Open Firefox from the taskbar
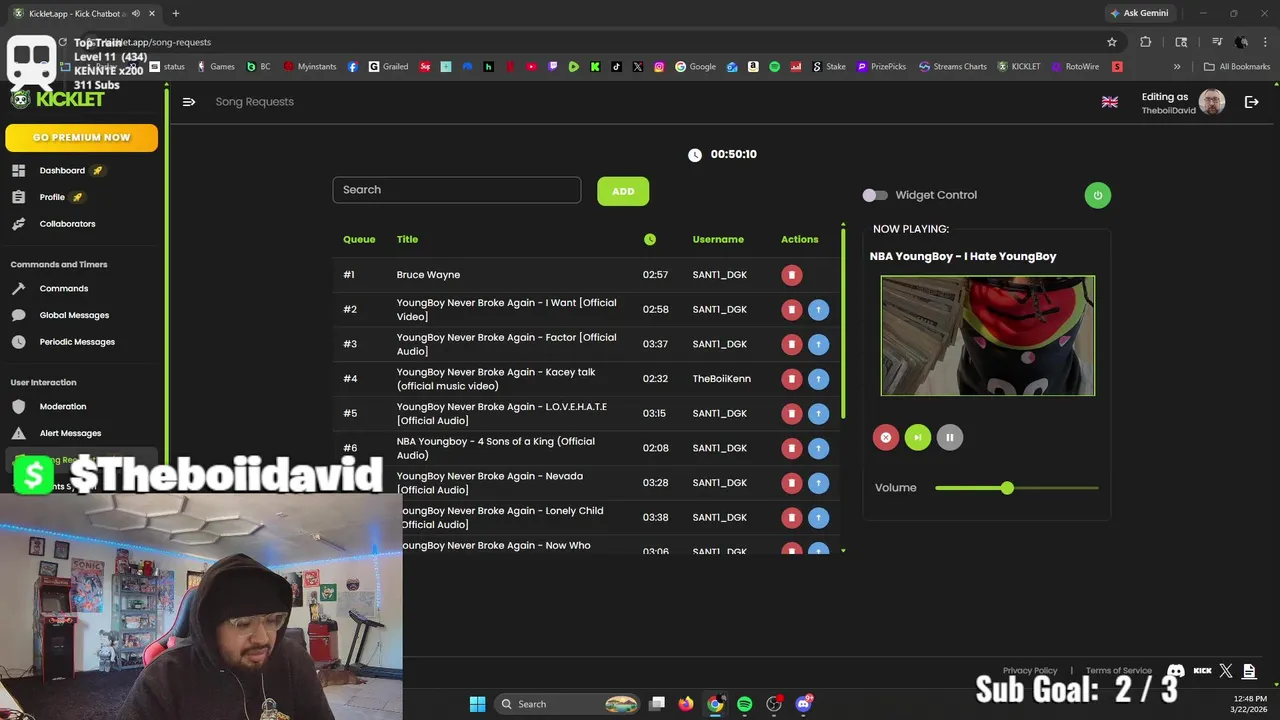1280x720 pixels. [x=686, y=704]
